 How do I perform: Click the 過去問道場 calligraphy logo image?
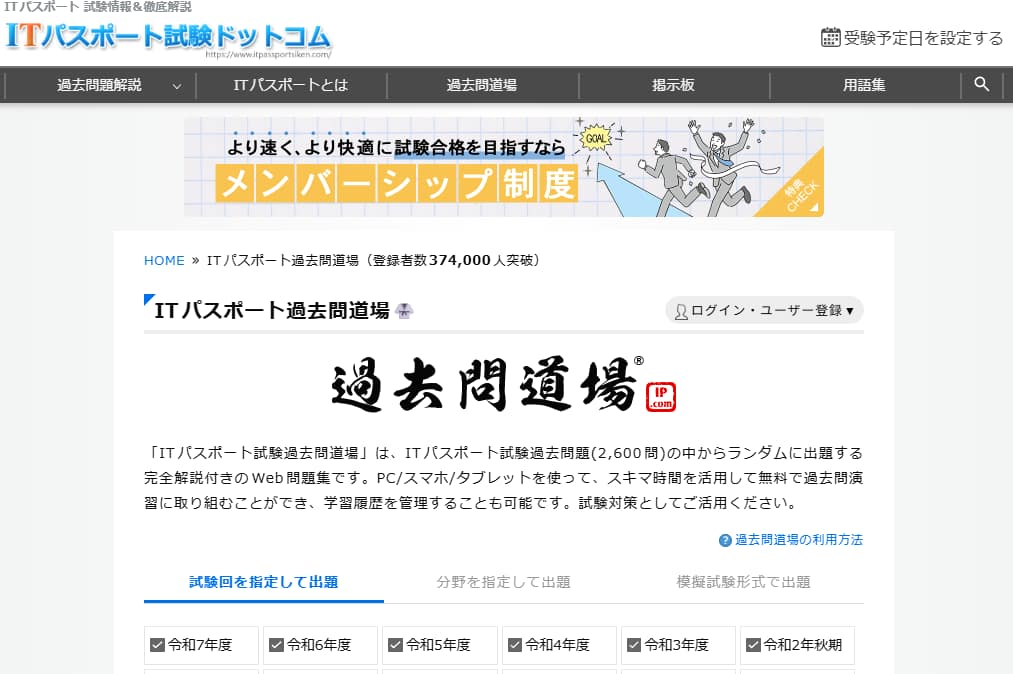pos(486,383)
